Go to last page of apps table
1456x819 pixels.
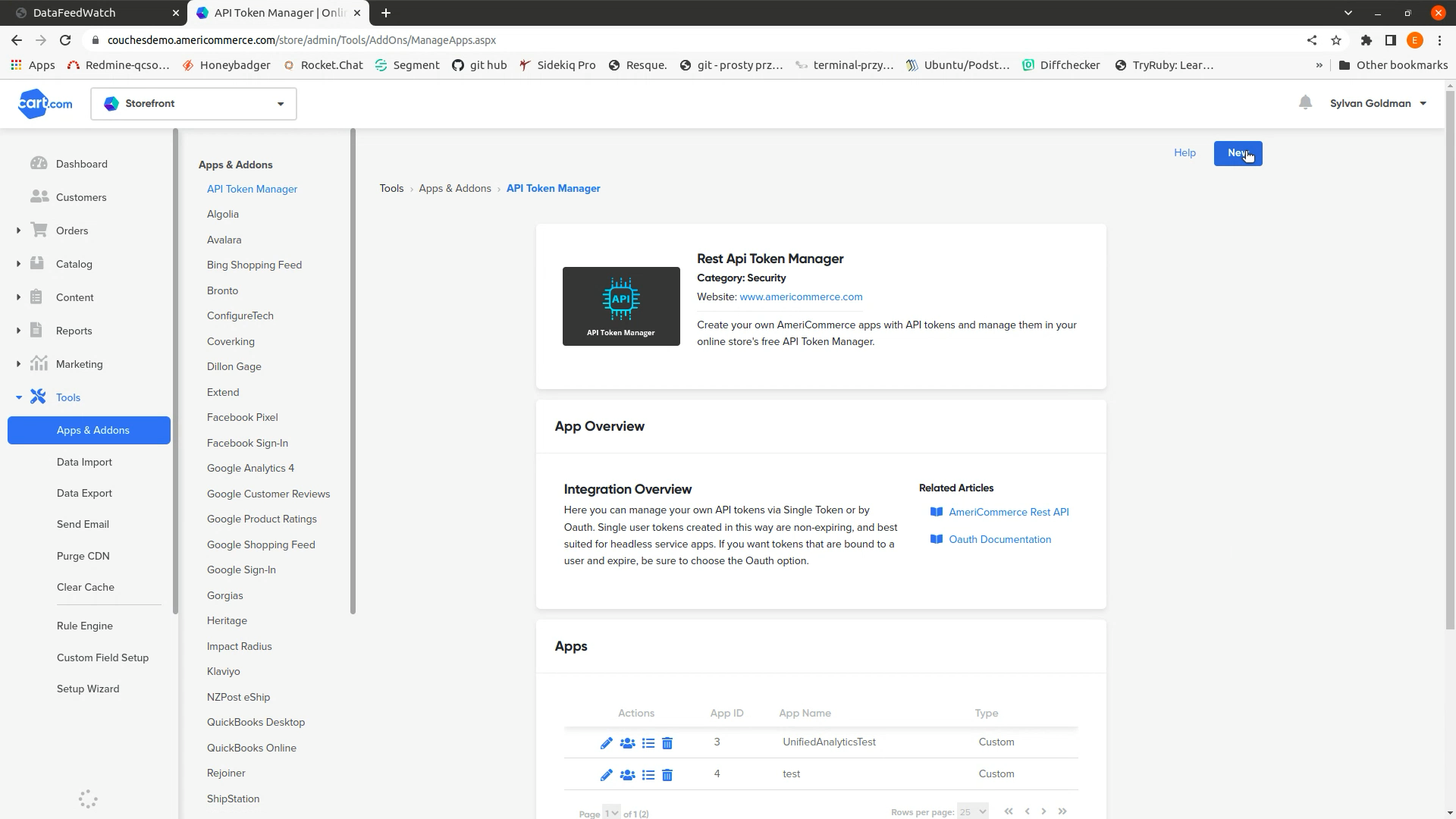point(1062,811)
